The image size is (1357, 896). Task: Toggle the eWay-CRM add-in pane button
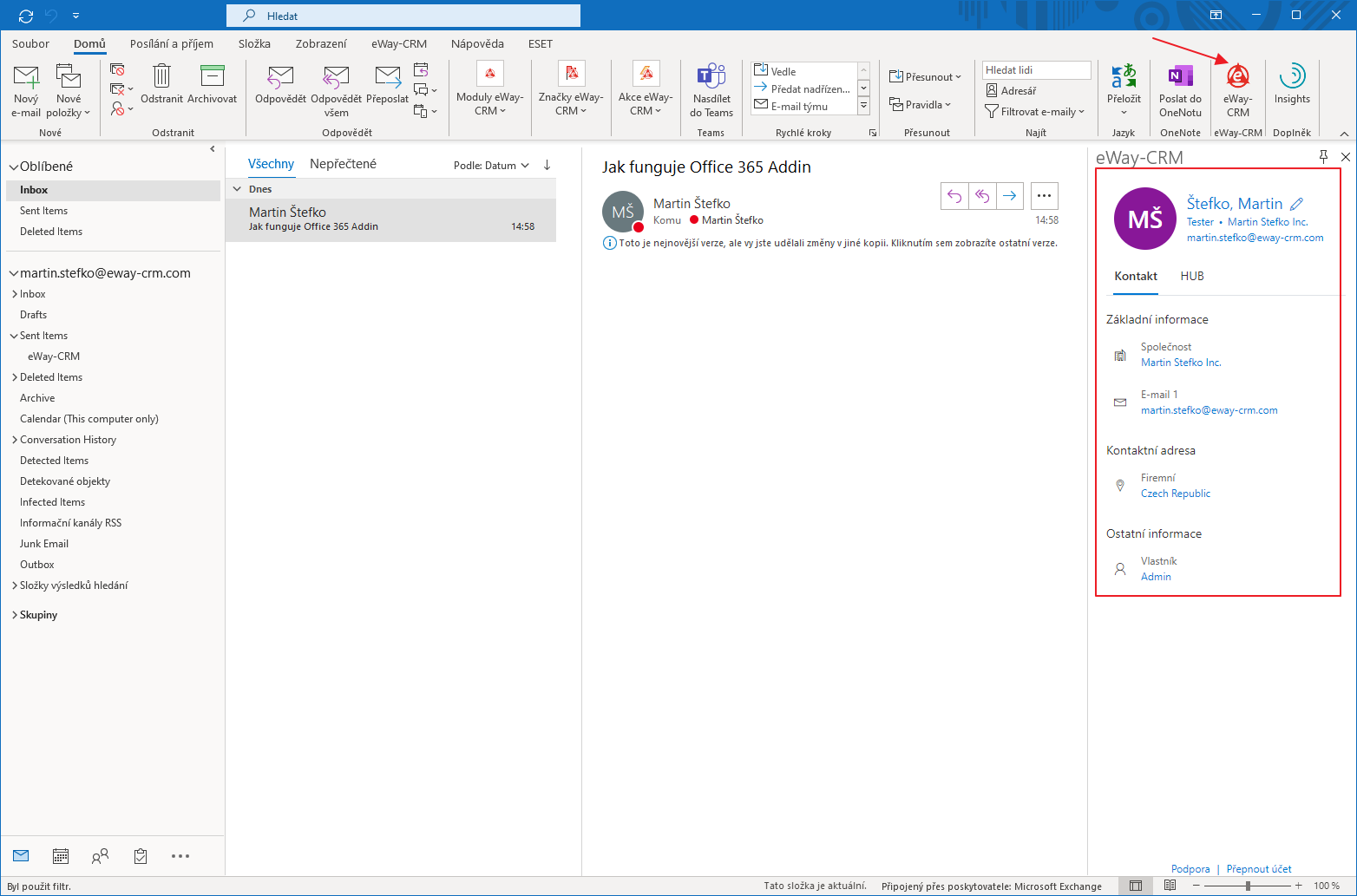(1237, 91)
